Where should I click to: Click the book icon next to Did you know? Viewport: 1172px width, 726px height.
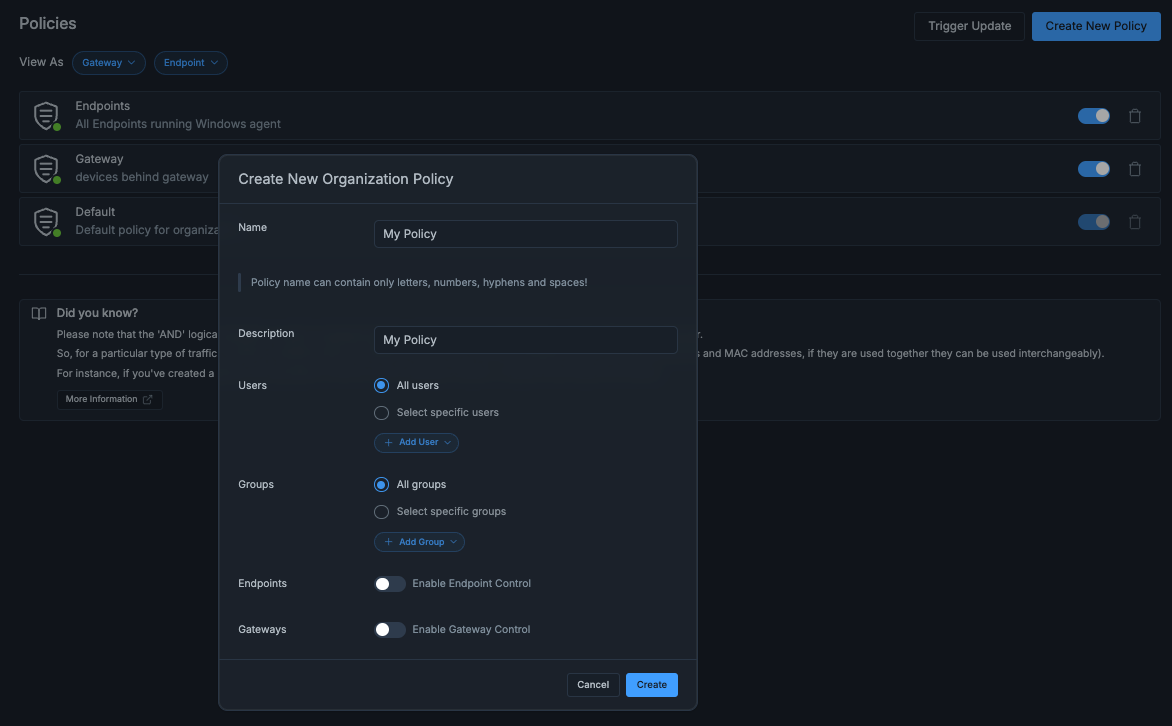pos(39,312)
